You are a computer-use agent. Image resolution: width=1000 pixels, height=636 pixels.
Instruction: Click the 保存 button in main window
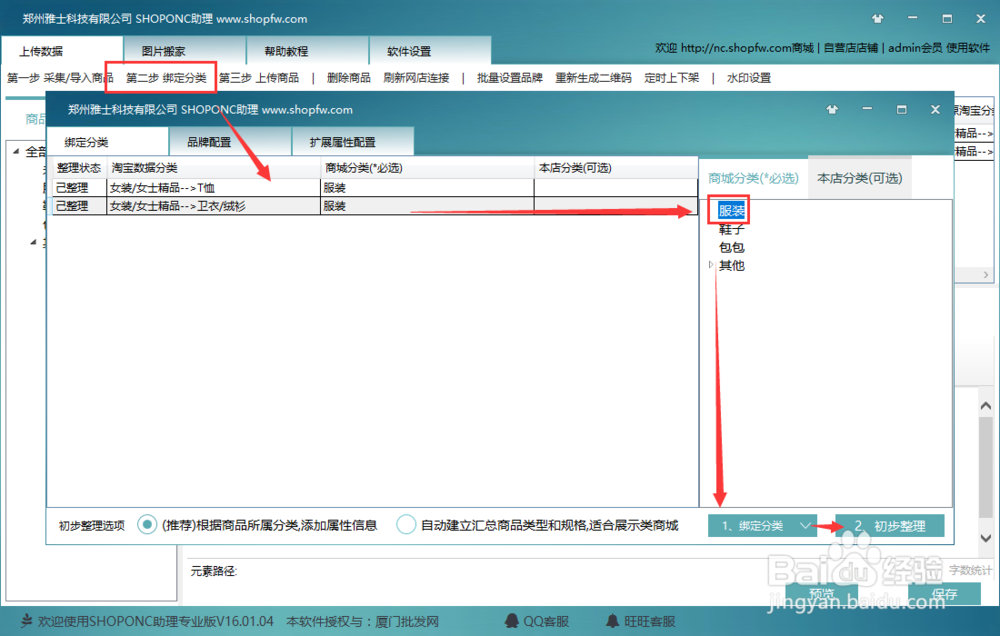[x=945, y=594]
